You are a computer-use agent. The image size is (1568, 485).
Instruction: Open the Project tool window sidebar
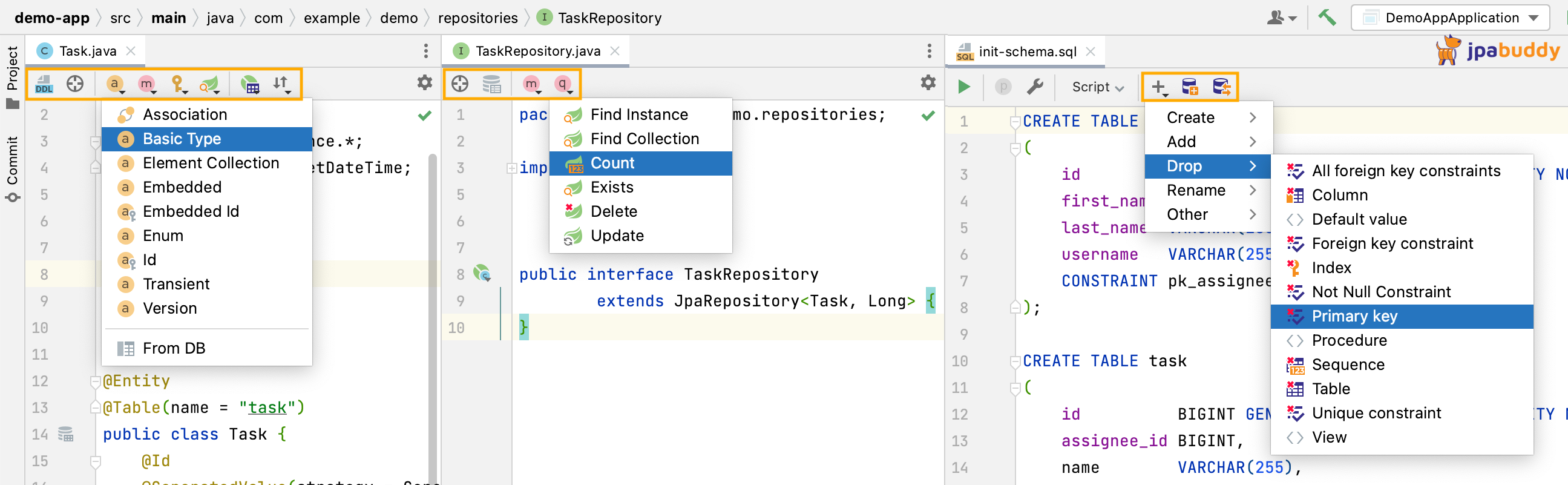click(12, 77)
